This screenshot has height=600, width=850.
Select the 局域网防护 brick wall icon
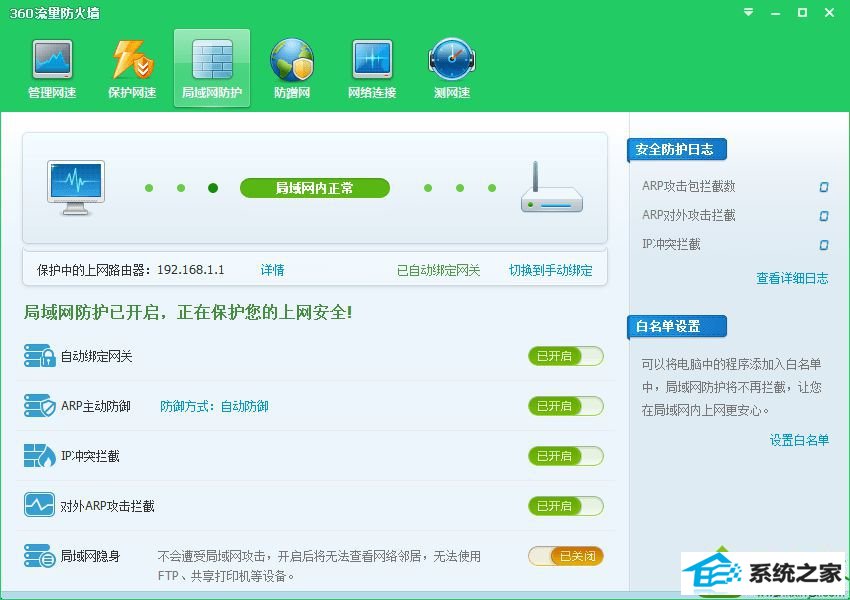[x=212, y=60]
